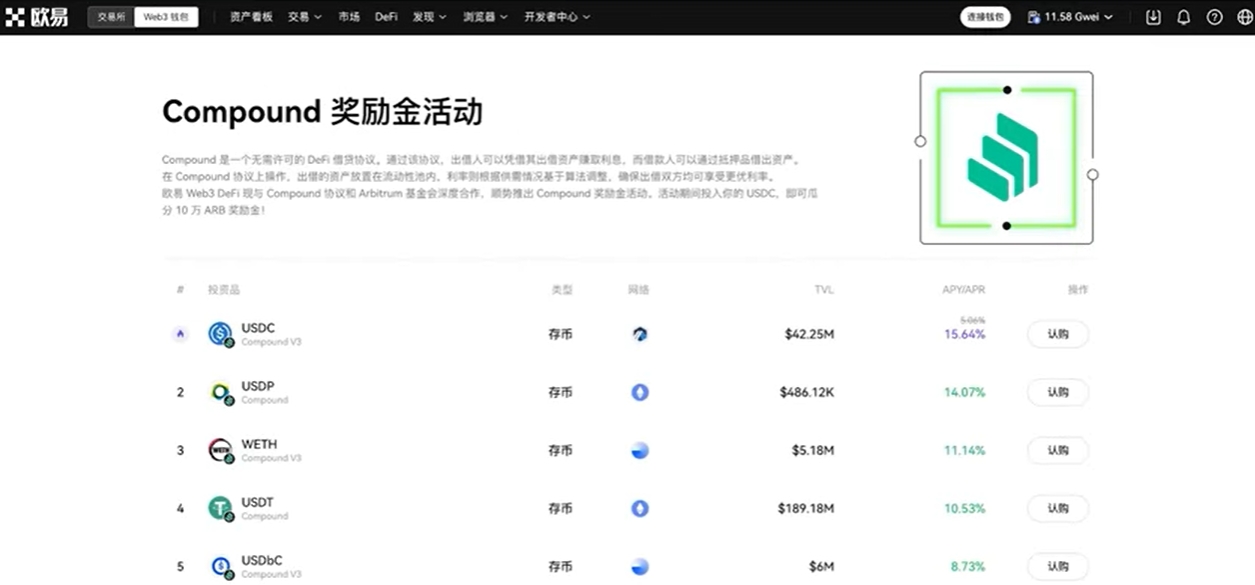Click the USDbC investment name

click(x=262, y=560)
